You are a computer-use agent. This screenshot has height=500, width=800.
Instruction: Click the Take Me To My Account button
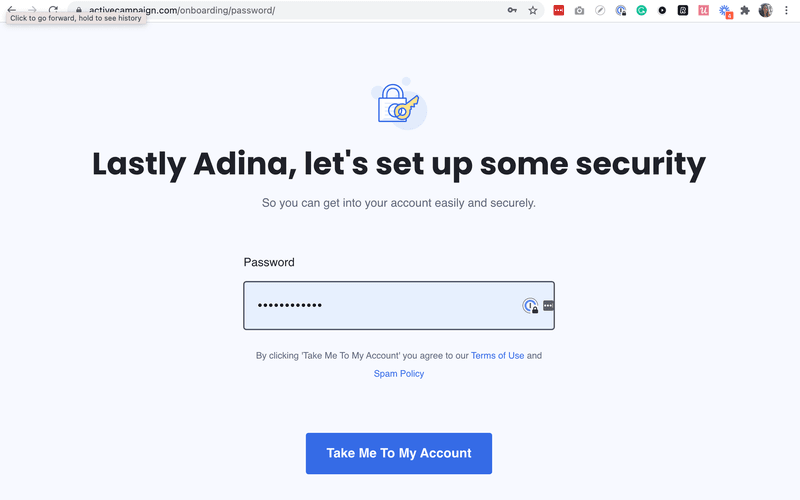399,453
